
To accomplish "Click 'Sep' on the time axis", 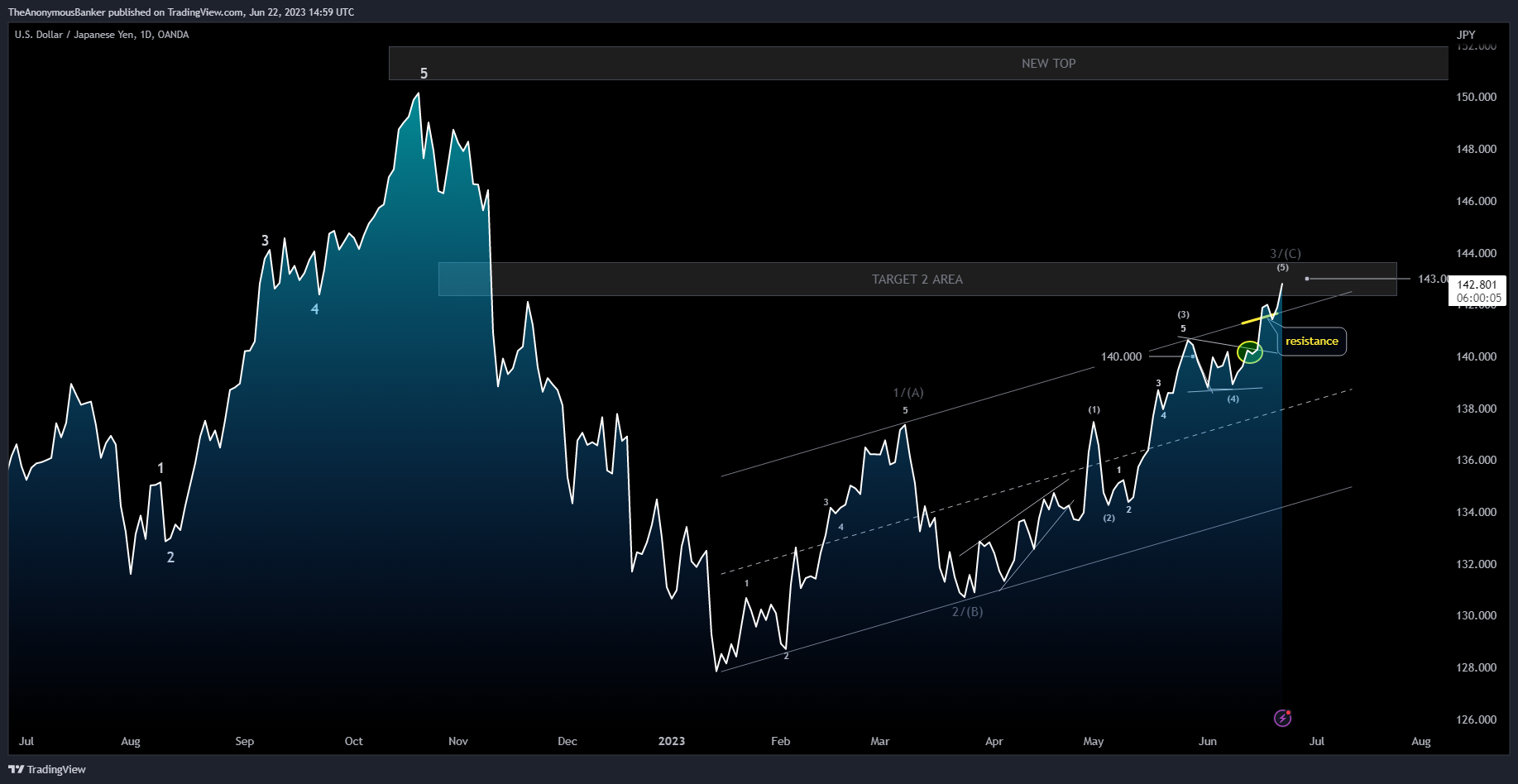I will (x=244, y=742).
